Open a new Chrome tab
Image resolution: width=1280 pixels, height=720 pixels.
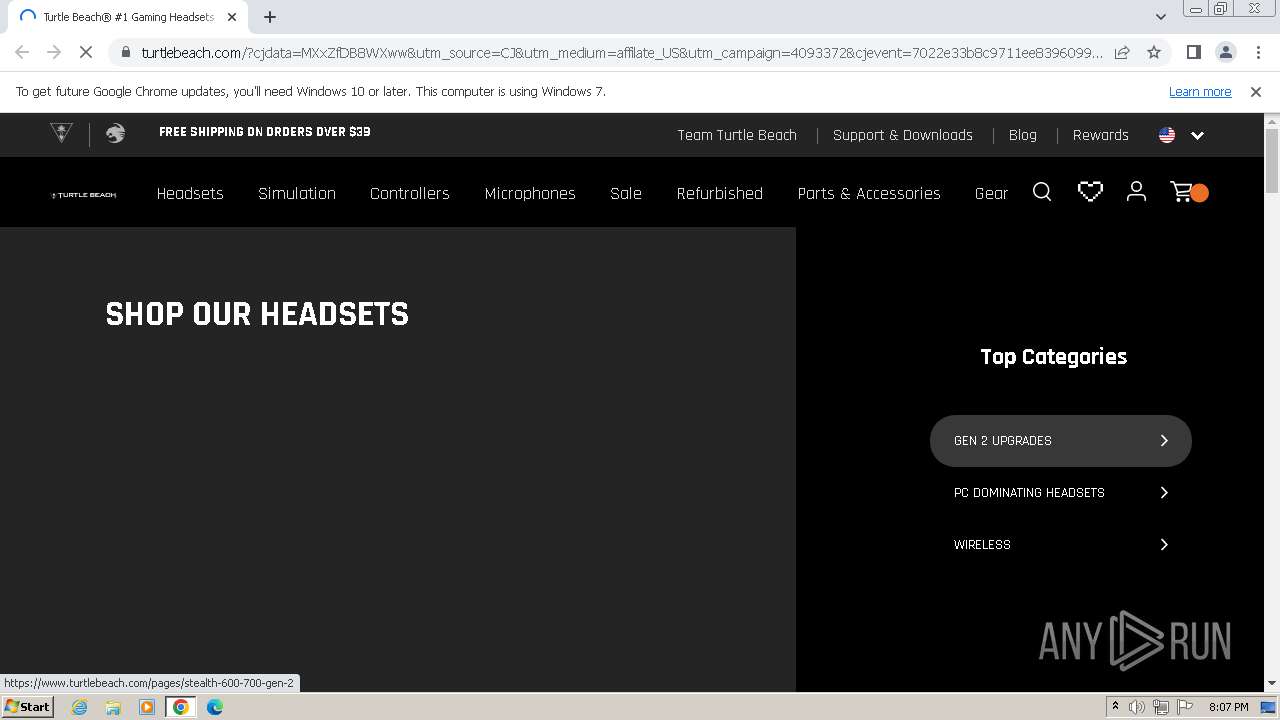click(270, 17)
